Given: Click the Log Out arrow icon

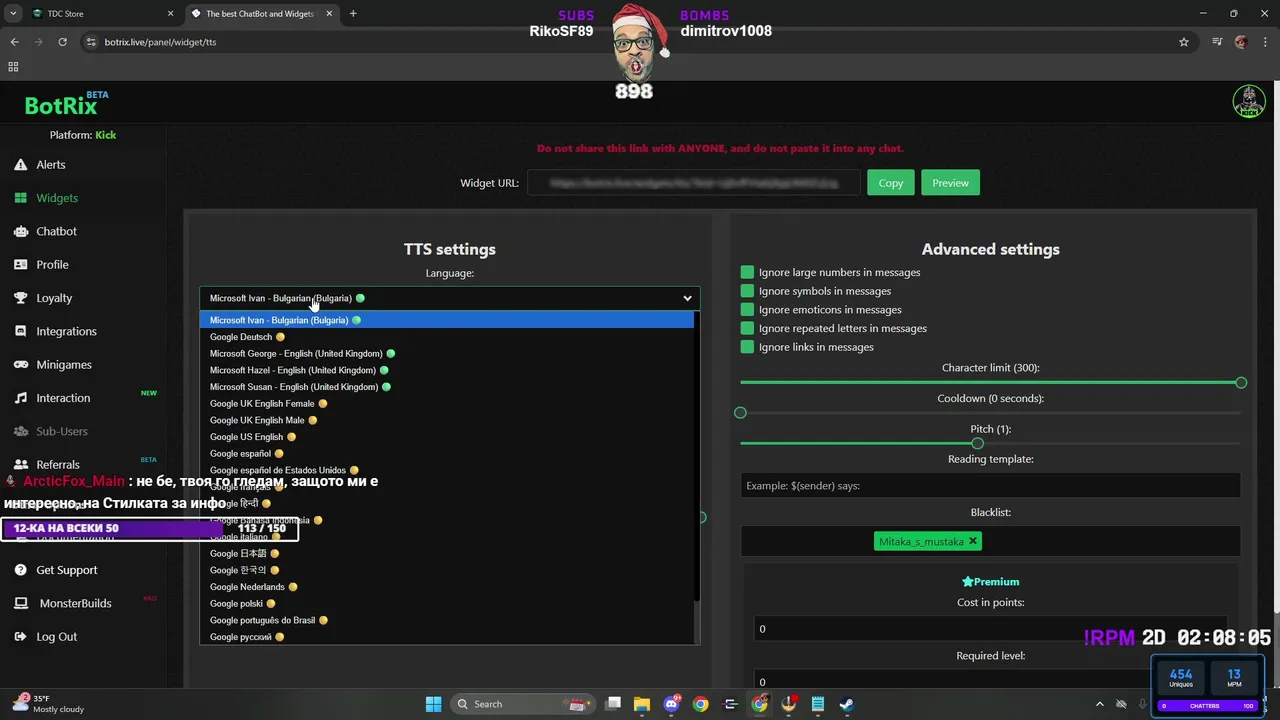Looking at the screenshot, I should [20, 637].
